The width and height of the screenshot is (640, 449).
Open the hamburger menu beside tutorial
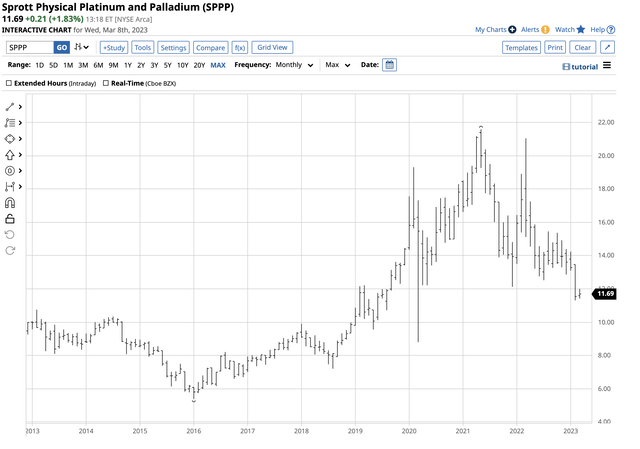click(x=607, y=65)
